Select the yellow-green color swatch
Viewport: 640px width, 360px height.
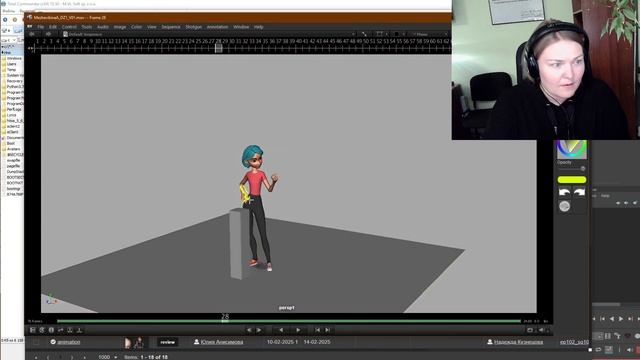[572, 180]
